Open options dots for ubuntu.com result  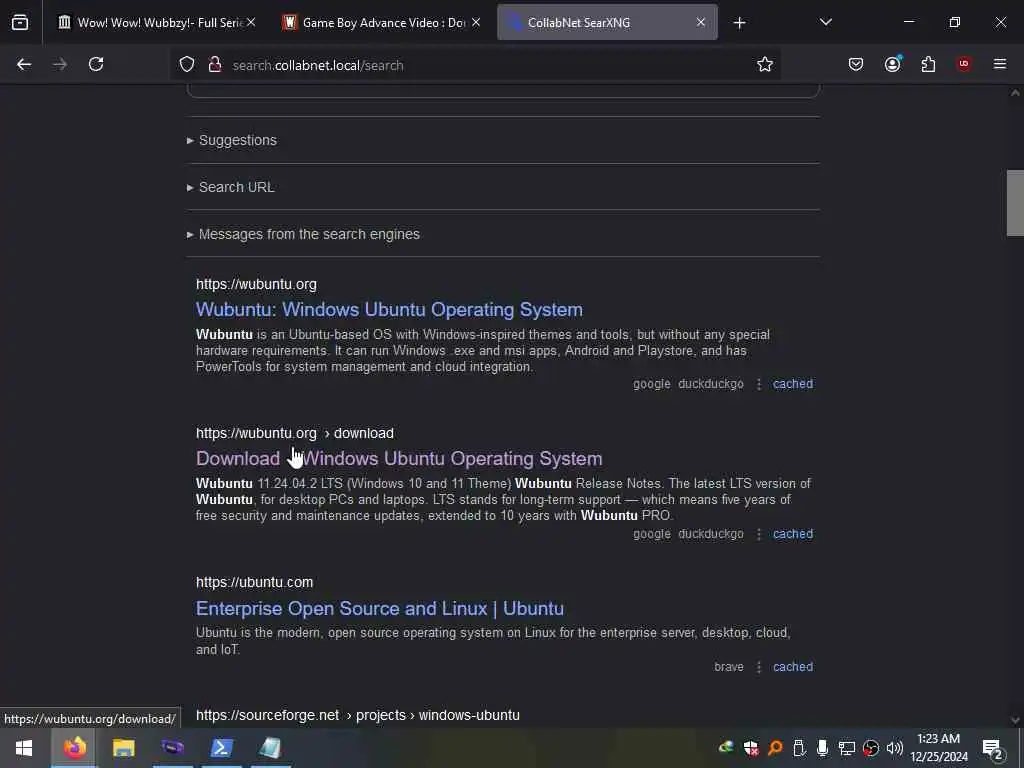[x=758, y=667]
